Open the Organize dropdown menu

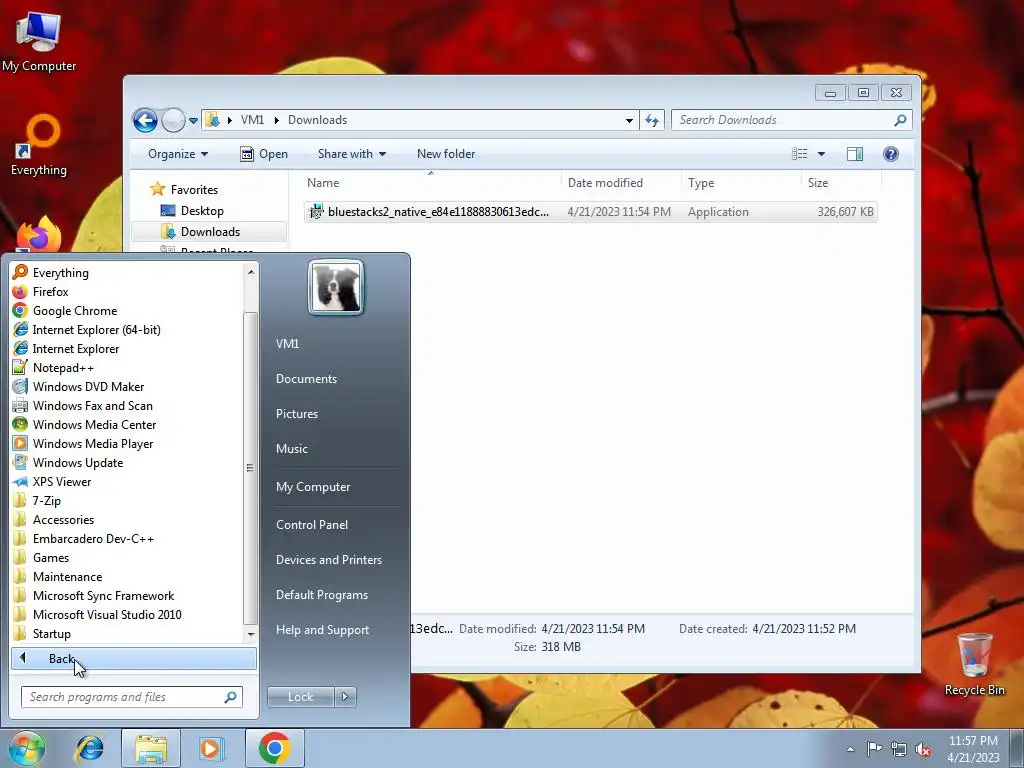(x=178, y=153)
